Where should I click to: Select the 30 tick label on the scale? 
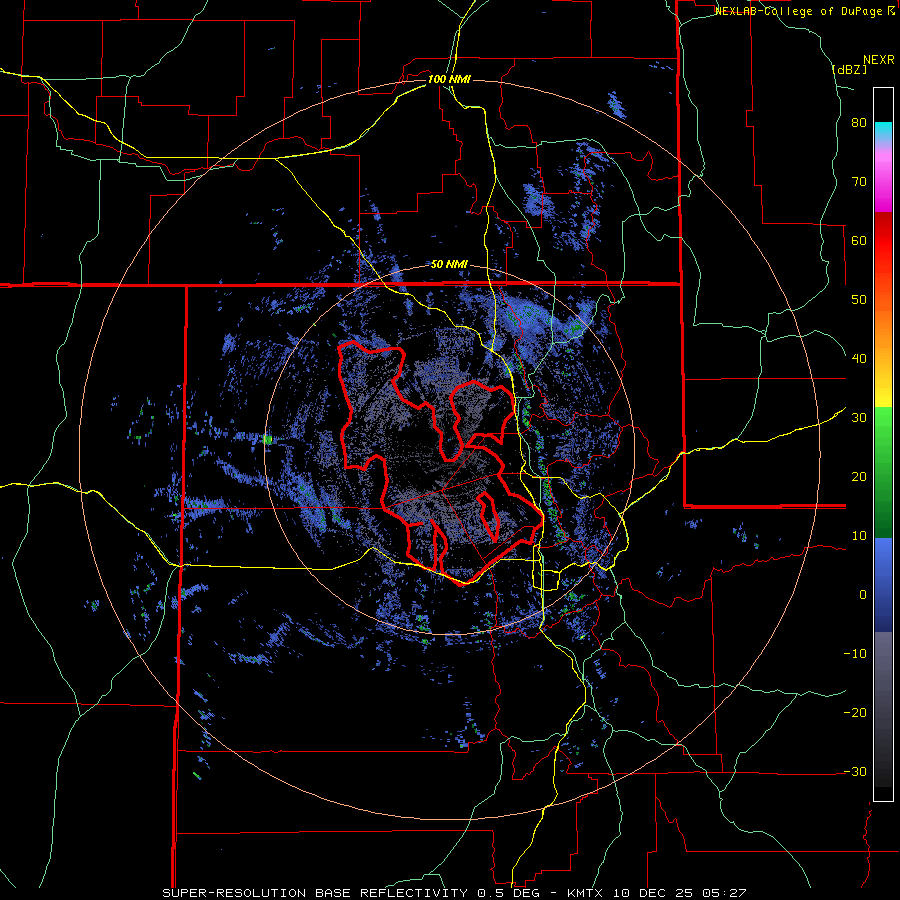pyautogui.click(x=859, y=418)
